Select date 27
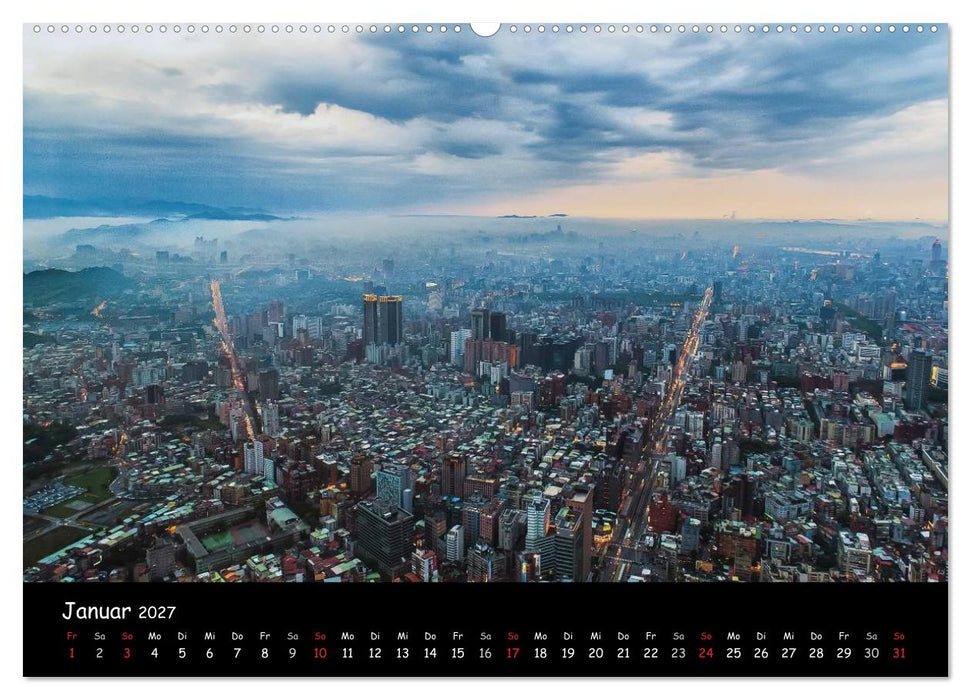Viewport: 971px width, 700px height. (x=789, y=653)
